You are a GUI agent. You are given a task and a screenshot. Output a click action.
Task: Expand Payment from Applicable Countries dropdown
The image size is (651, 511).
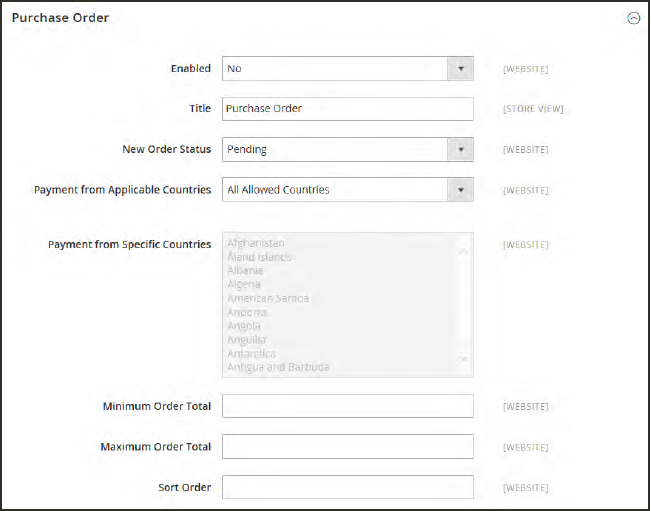pos(347,190)
